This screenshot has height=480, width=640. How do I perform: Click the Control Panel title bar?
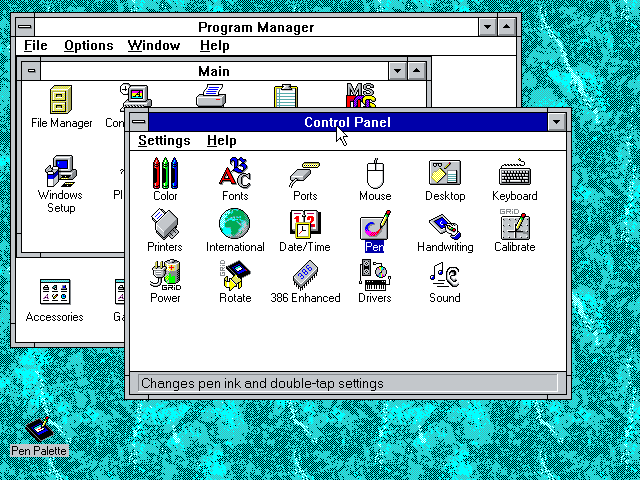[347, 122]
